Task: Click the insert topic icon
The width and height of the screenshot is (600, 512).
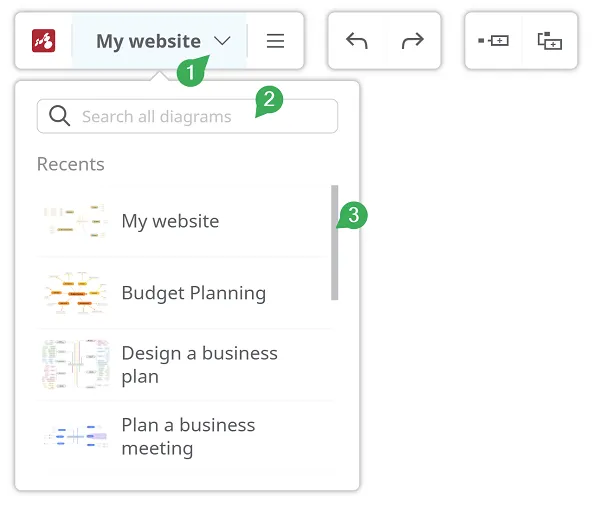Action: click(x=494, y=41)
